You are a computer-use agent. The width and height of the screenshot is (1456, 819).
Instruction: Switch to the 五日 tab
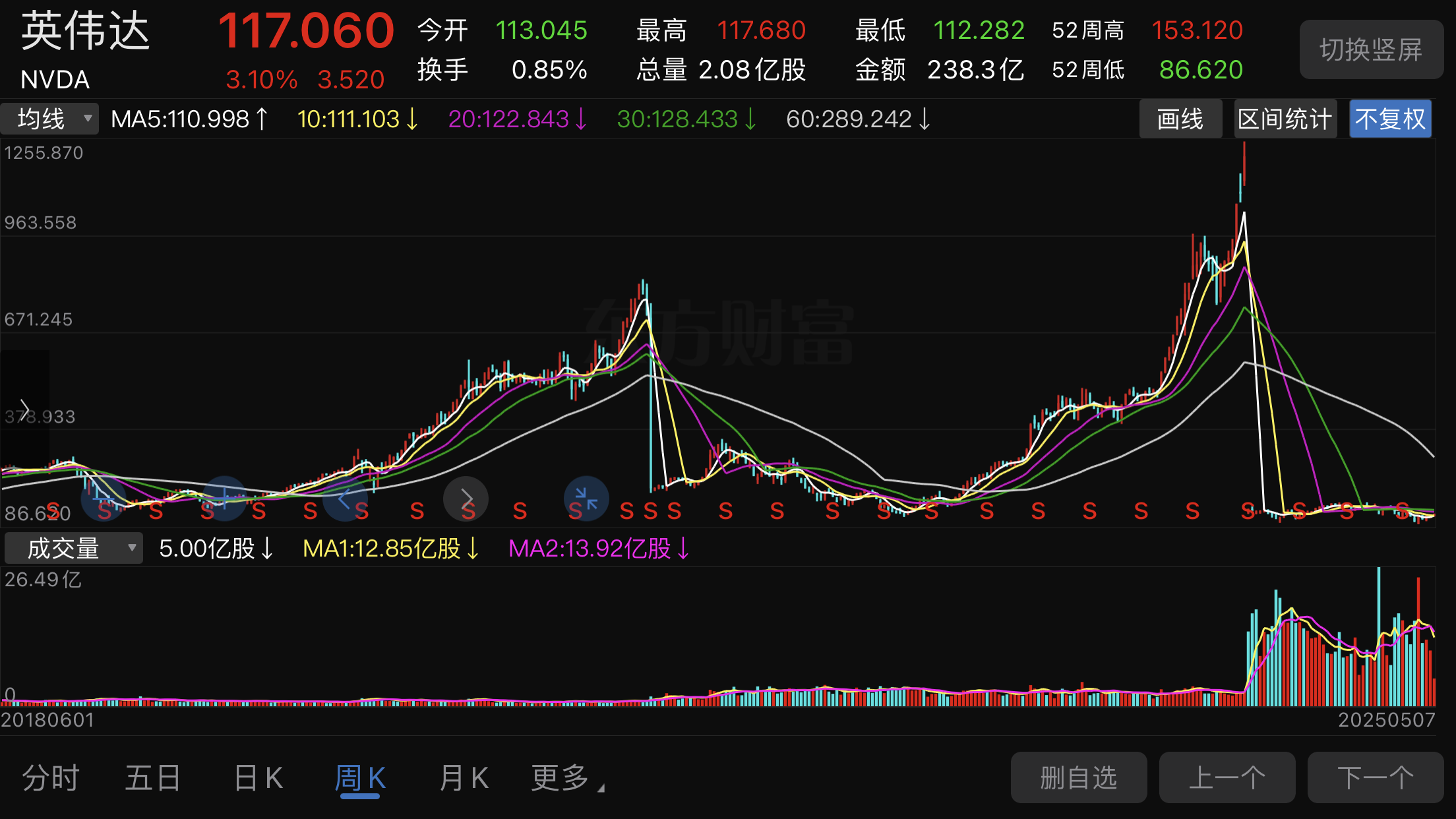pyautogui.click(x=153, y=778)
